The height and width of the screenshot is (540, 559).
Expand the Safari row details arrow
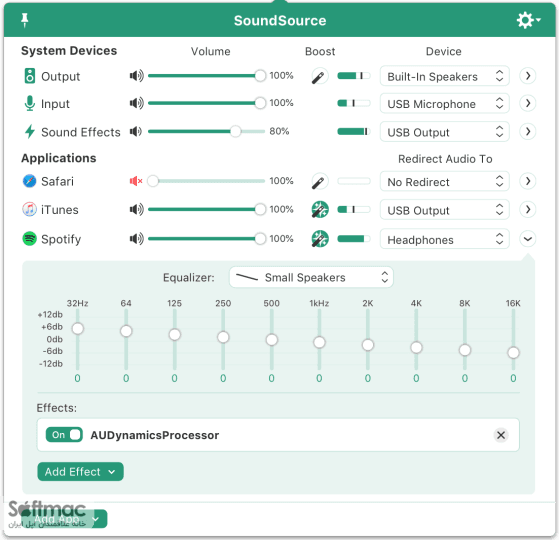pos(528,181)
